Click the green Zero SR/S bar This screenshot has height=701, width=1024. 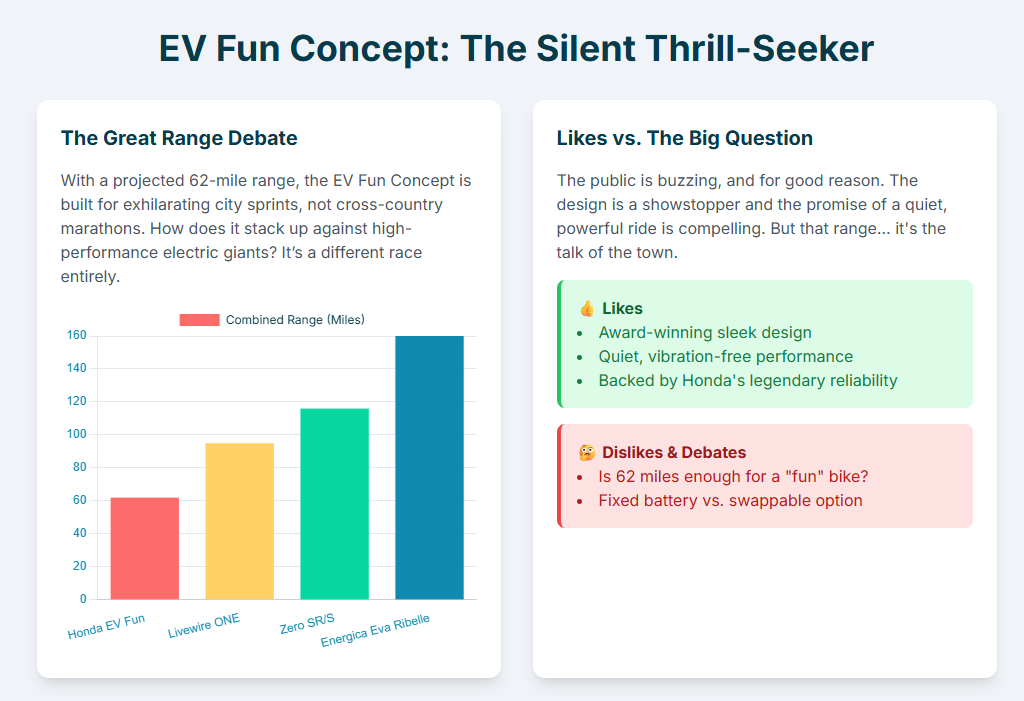[x=335, y=503]
